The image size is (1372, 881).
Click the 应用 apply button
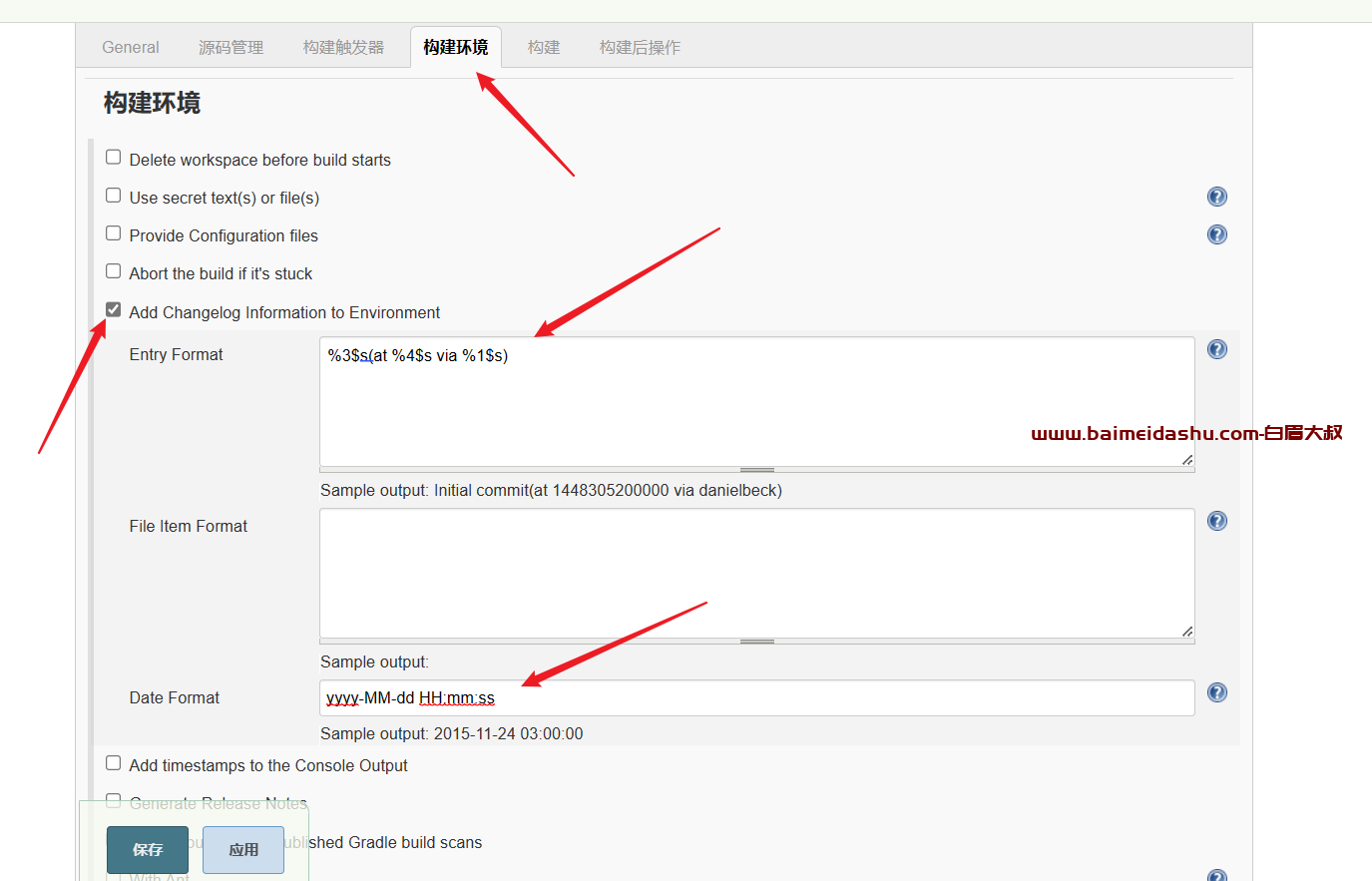pyautogui.click(x=243, y=850)
